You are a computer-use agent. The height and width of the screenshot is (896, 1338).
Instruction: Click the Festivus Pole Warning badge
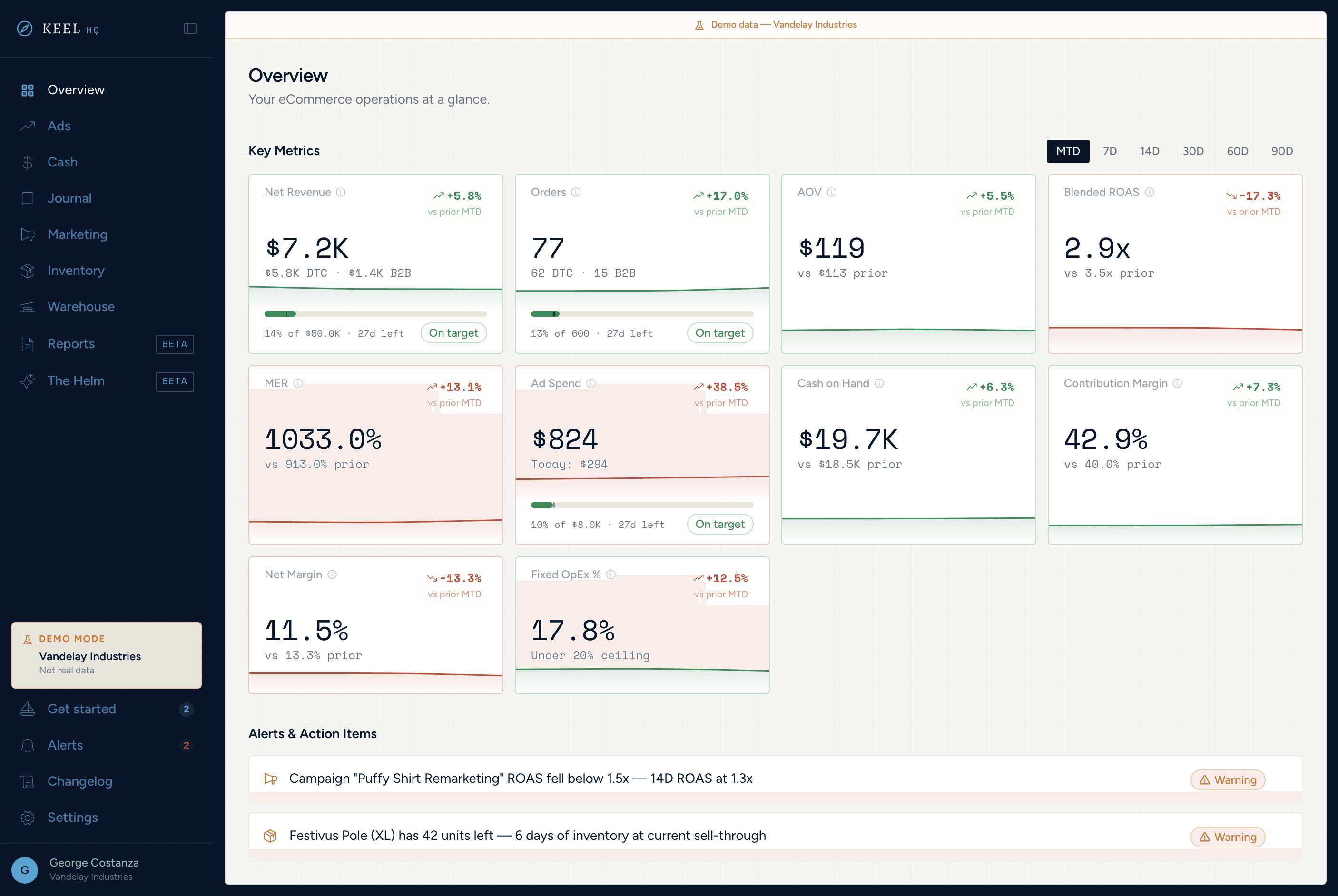1228,837
